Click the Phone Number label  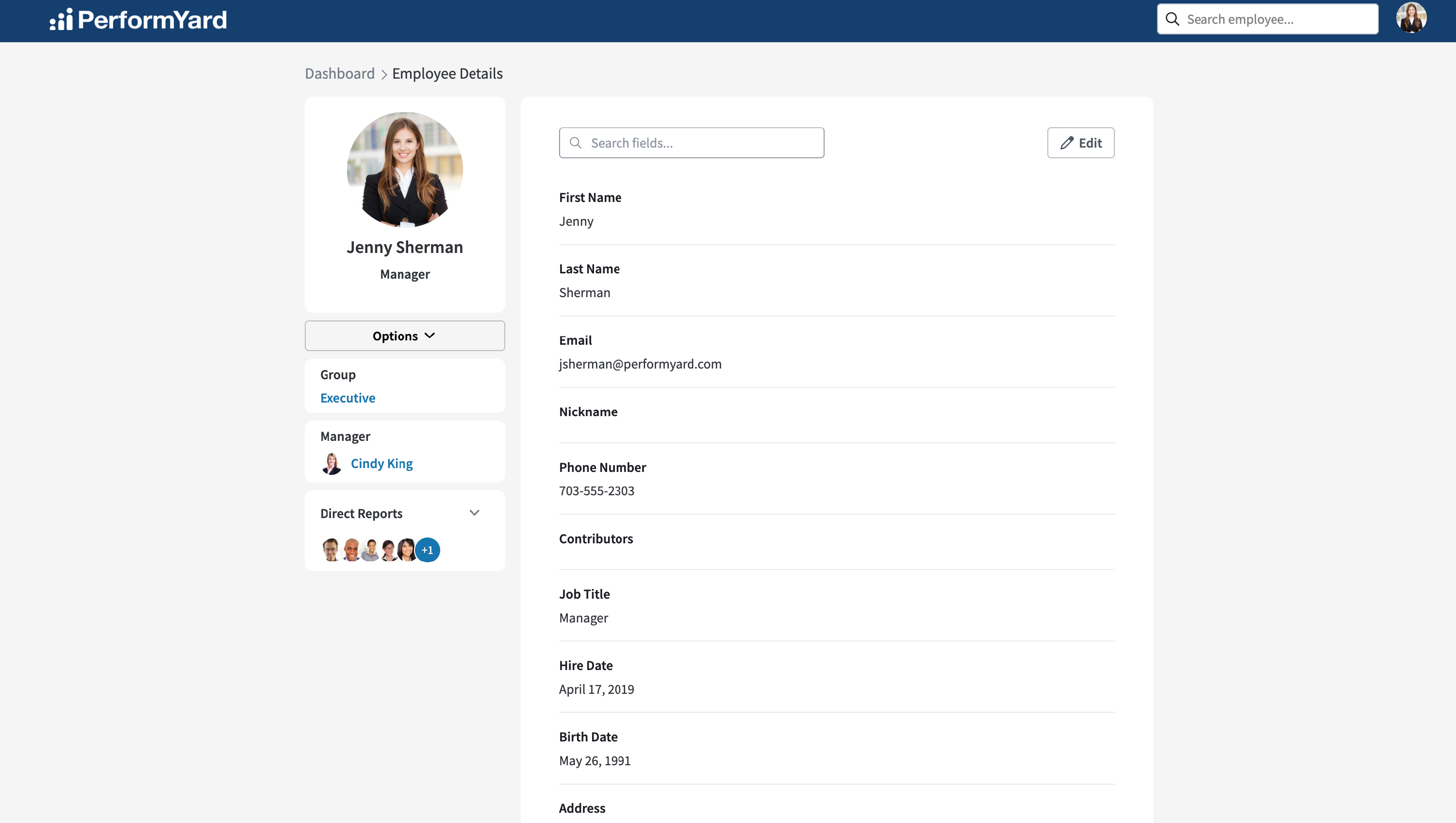(x=602, y=467)
